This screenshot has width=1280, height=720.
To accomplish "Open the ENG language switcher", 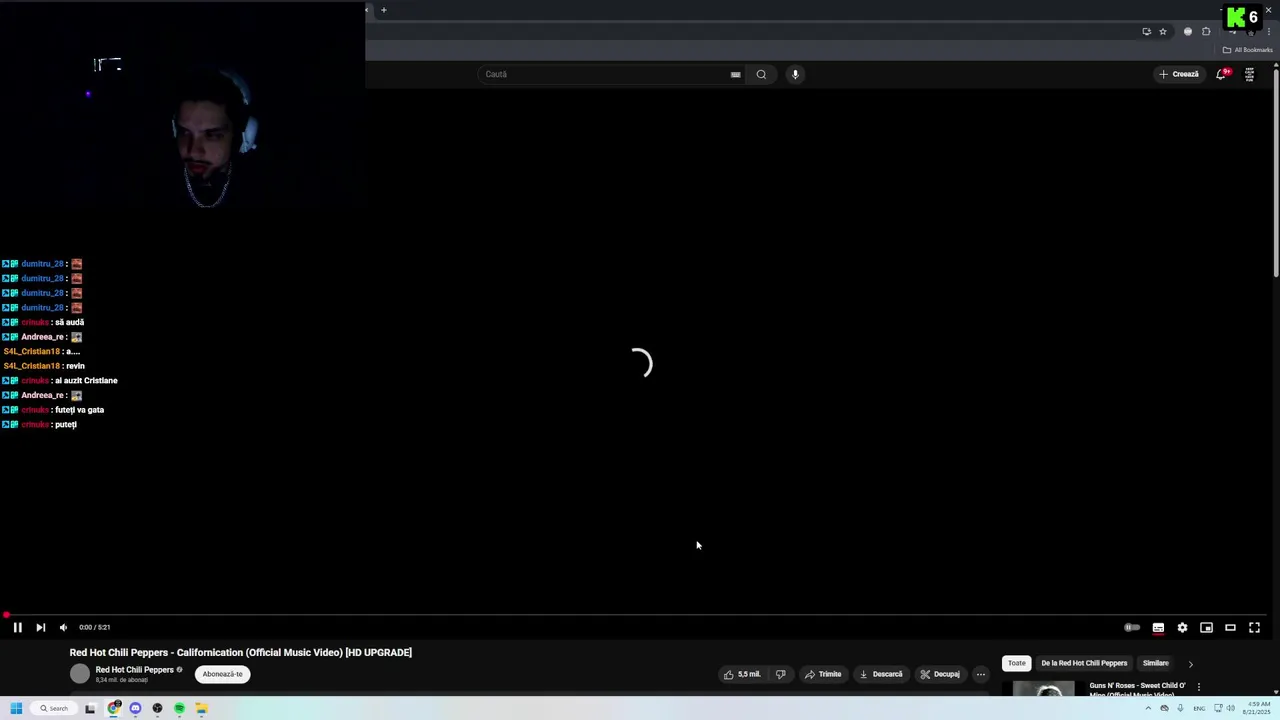I will [1199, 708].
